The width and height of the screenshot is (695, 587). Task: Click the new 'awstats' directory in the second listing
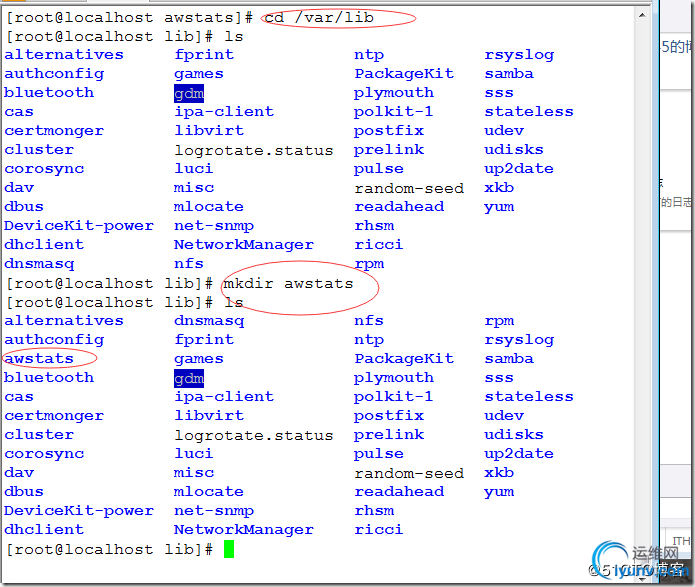[x=39, y=358]
